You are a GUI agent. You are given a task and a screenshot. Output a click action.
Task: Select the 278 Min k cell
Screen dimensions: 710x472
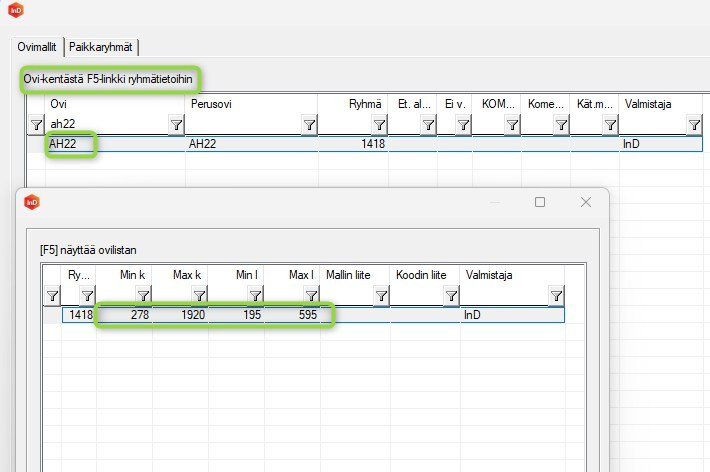click(x=124, y=315)
